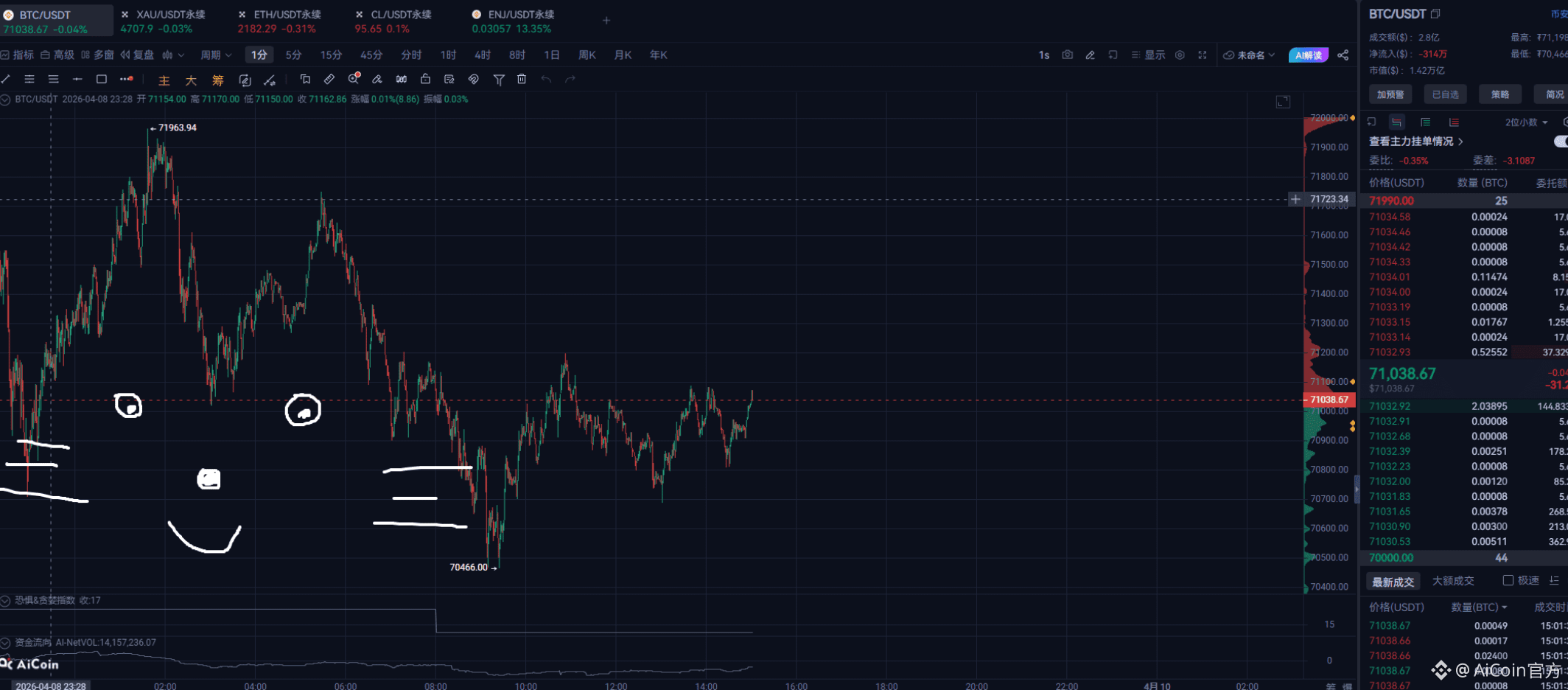Expand 查看主力挂单情况 details arrow
1568x690 pixels.
(x=1460, y=142)
